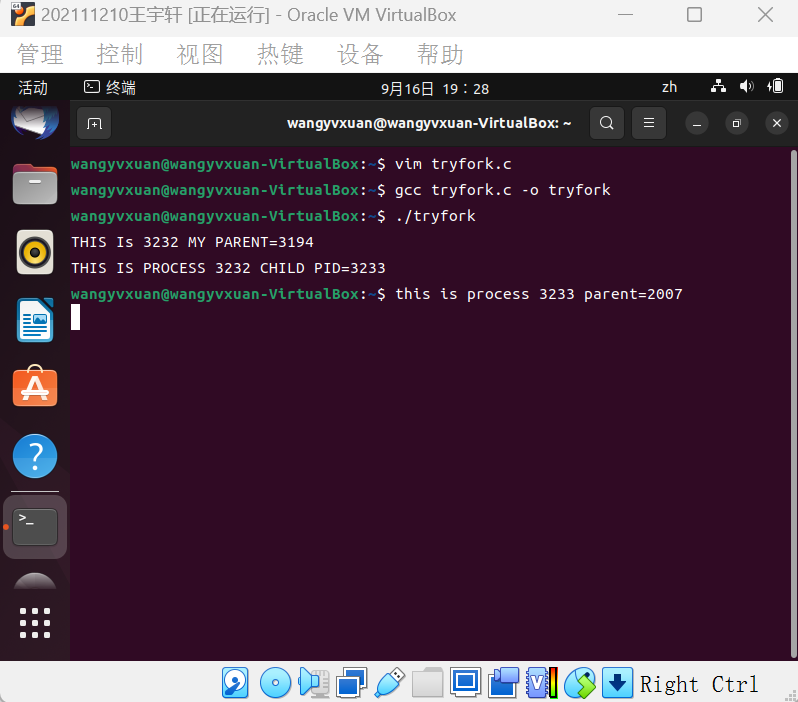Screen dimensions: 798x702
Task: Minimize the VirtualBox window
Action: click(625, 15)
